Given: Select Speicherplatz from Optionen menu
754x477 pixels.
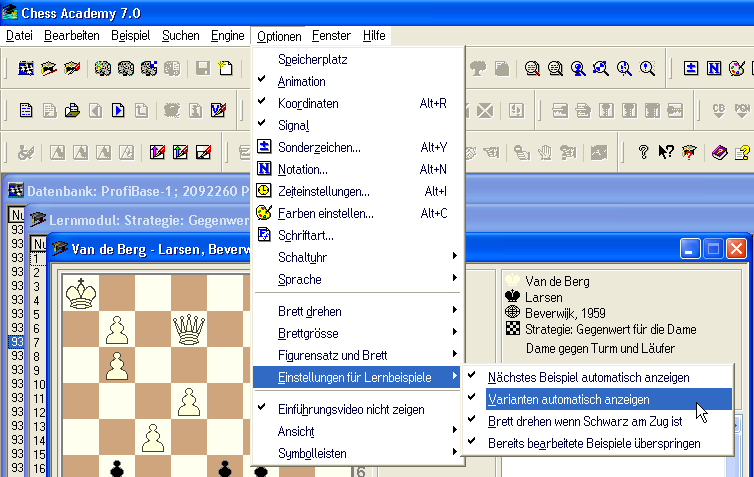Looking at the screenshot, I should [x=357, y=59].
